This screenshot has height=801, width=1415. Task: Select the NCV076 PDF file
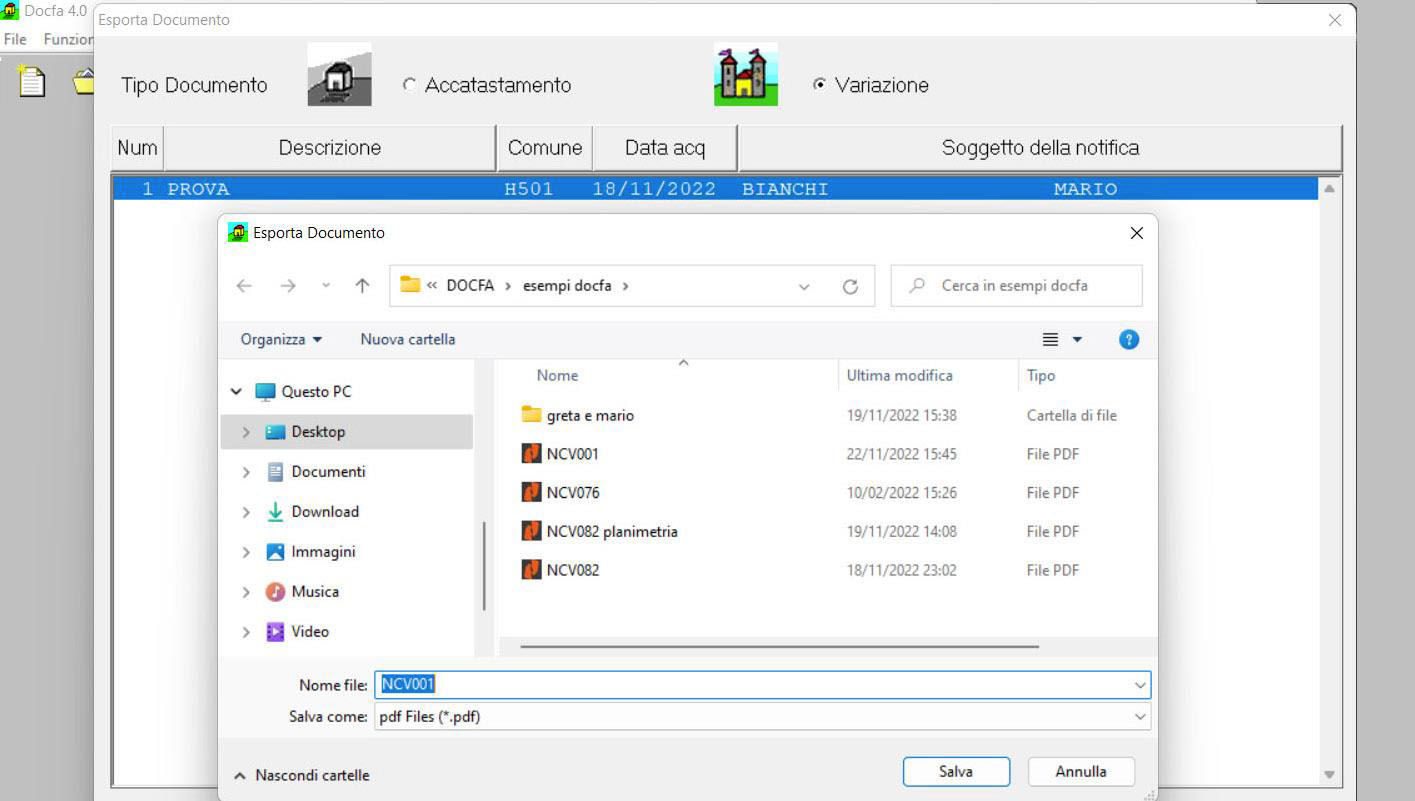coord(573,493)
